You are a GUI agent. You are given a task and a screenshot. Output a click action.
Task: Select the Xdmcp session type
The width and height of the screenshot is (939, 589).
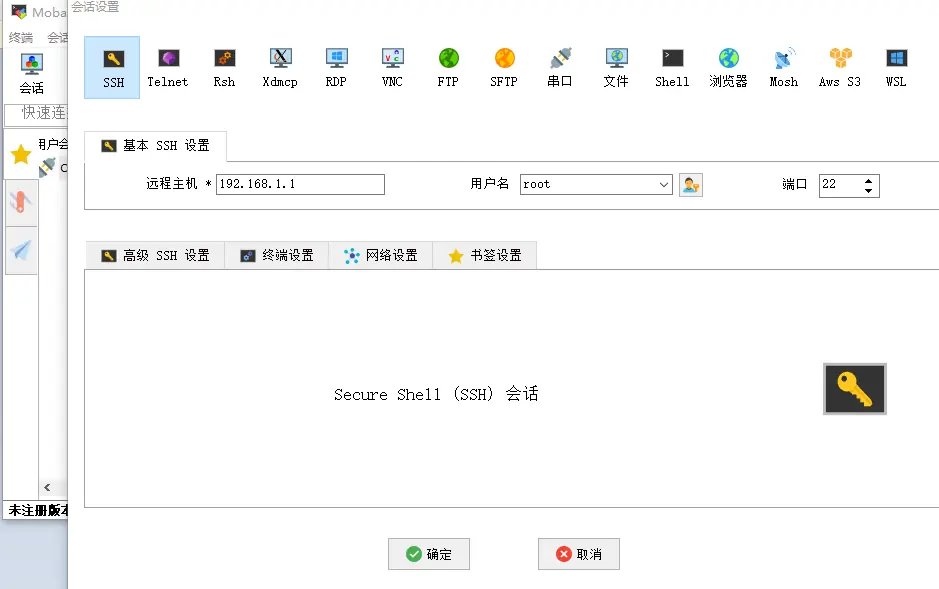[279, 67]
